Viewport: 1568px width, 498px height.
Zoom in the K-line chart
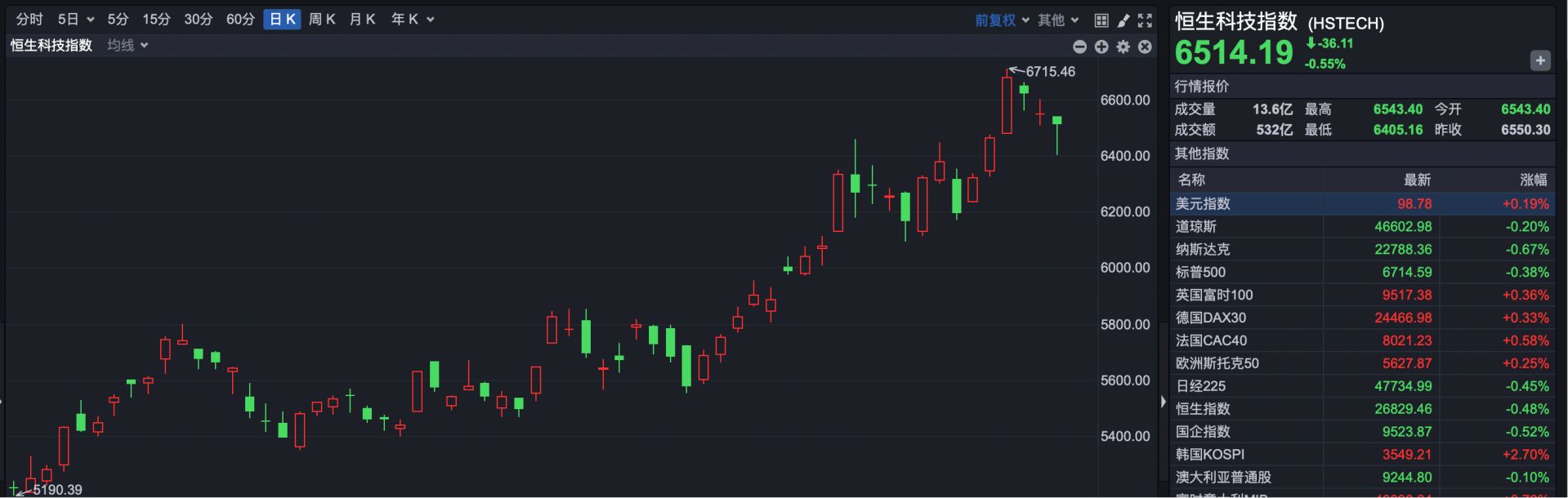(x=1101, y=47)
